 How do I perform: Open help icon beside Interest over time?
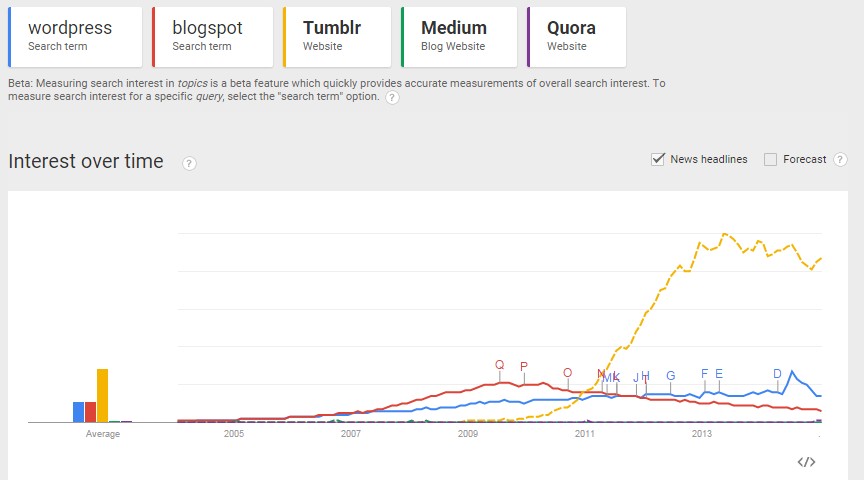[x=189, y=163]
